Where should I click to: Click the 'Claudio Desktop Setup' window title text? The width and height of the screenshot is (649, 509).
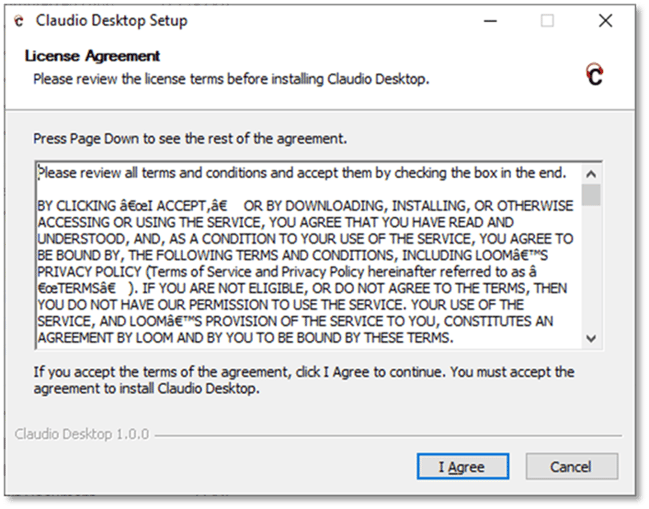click(x=111, y=20)
